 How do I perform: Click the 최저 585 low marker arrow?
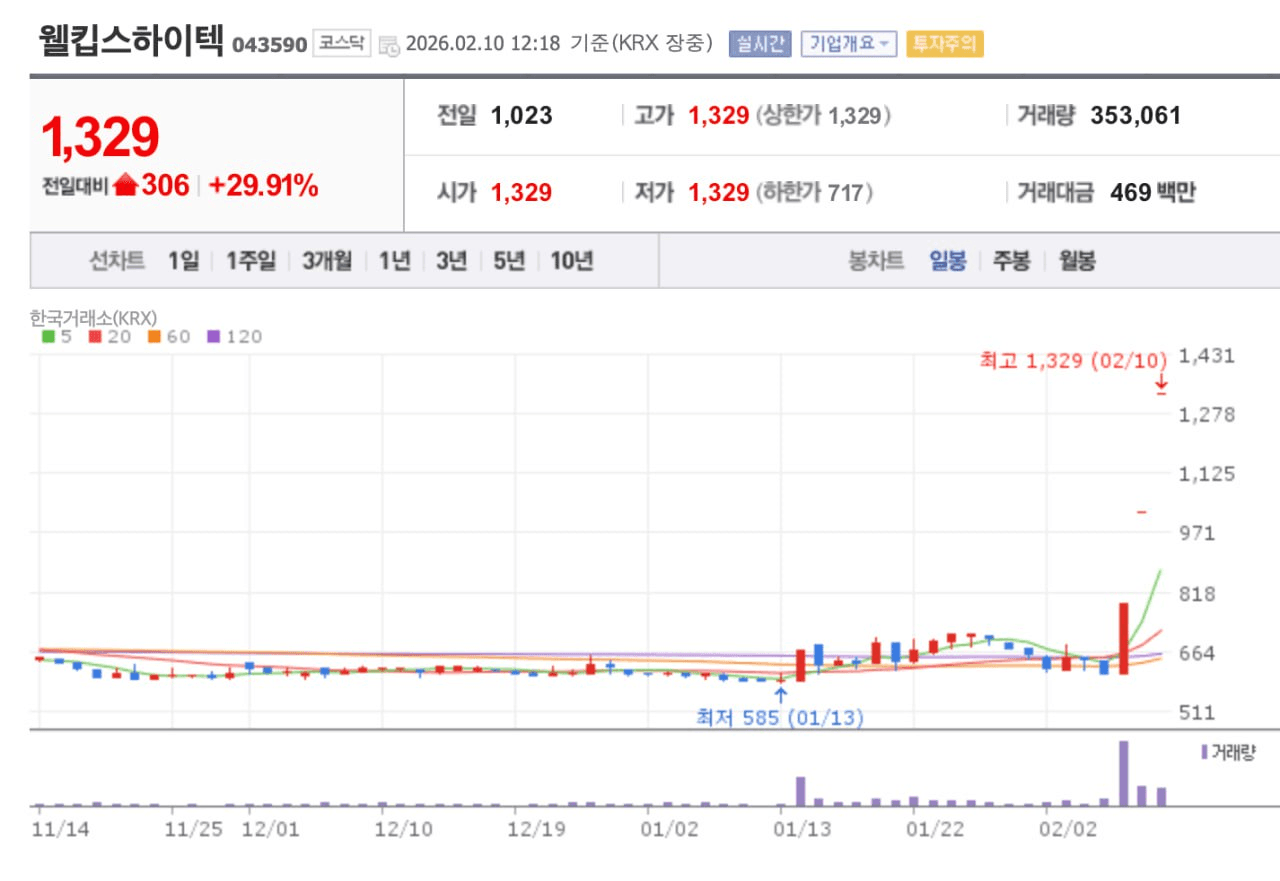[x=780, y=693]
